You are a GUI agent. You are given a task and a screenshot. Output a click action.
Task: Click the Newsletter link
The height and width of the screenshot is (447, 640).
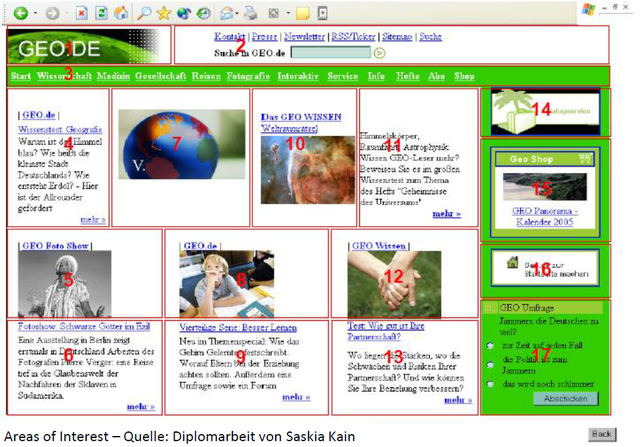pos(304,36)
